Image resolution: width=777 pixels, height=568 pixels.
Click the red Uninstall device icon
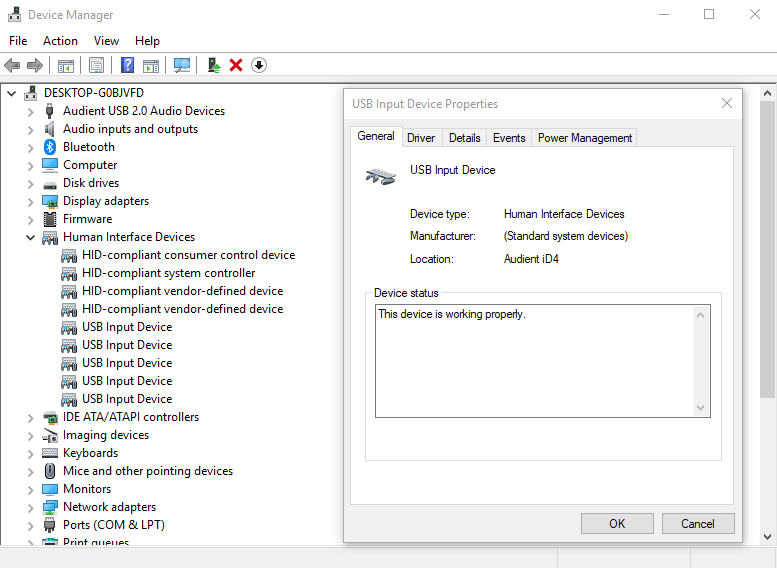click(236, 65)
